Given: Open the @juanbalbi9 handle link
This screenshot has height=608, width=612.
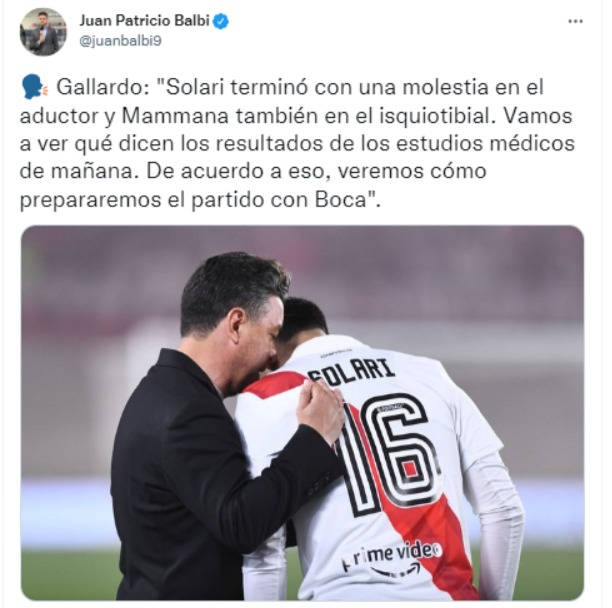Looking at the screenshot, I should coord(120,41).
